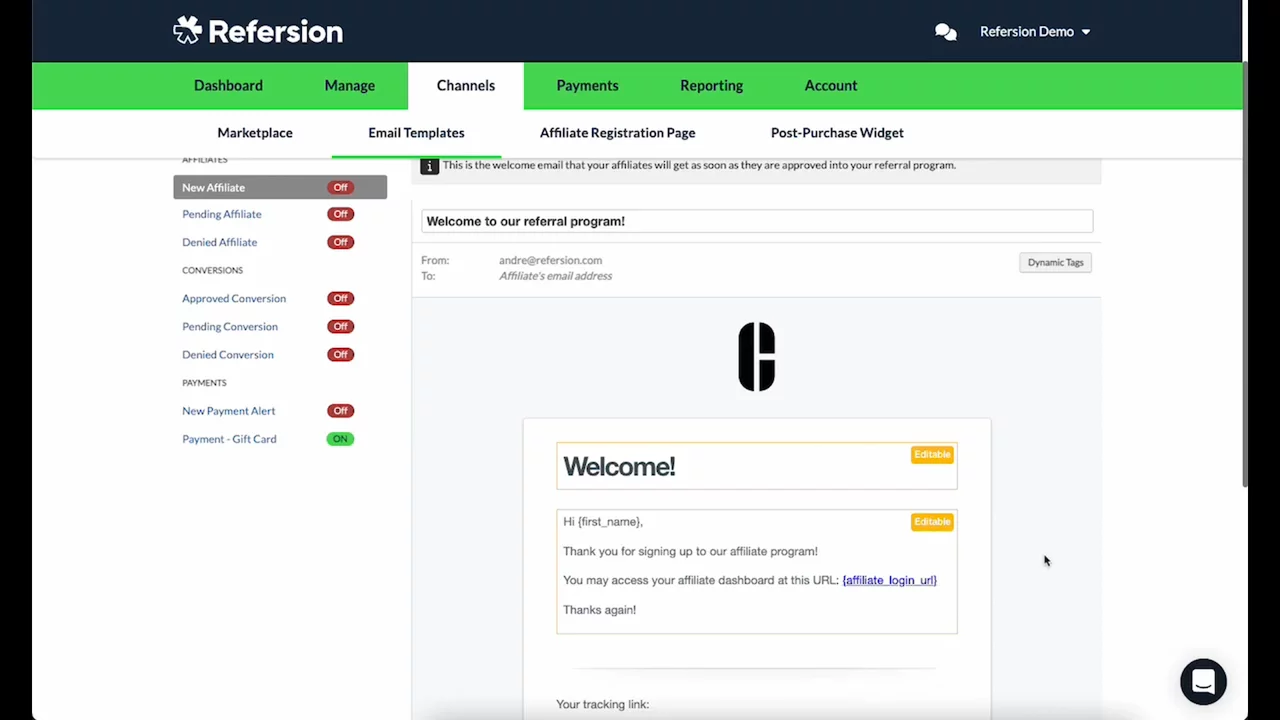Click the info icon in the notice bar
This screenshot has width=1280, height=720.
429,166
